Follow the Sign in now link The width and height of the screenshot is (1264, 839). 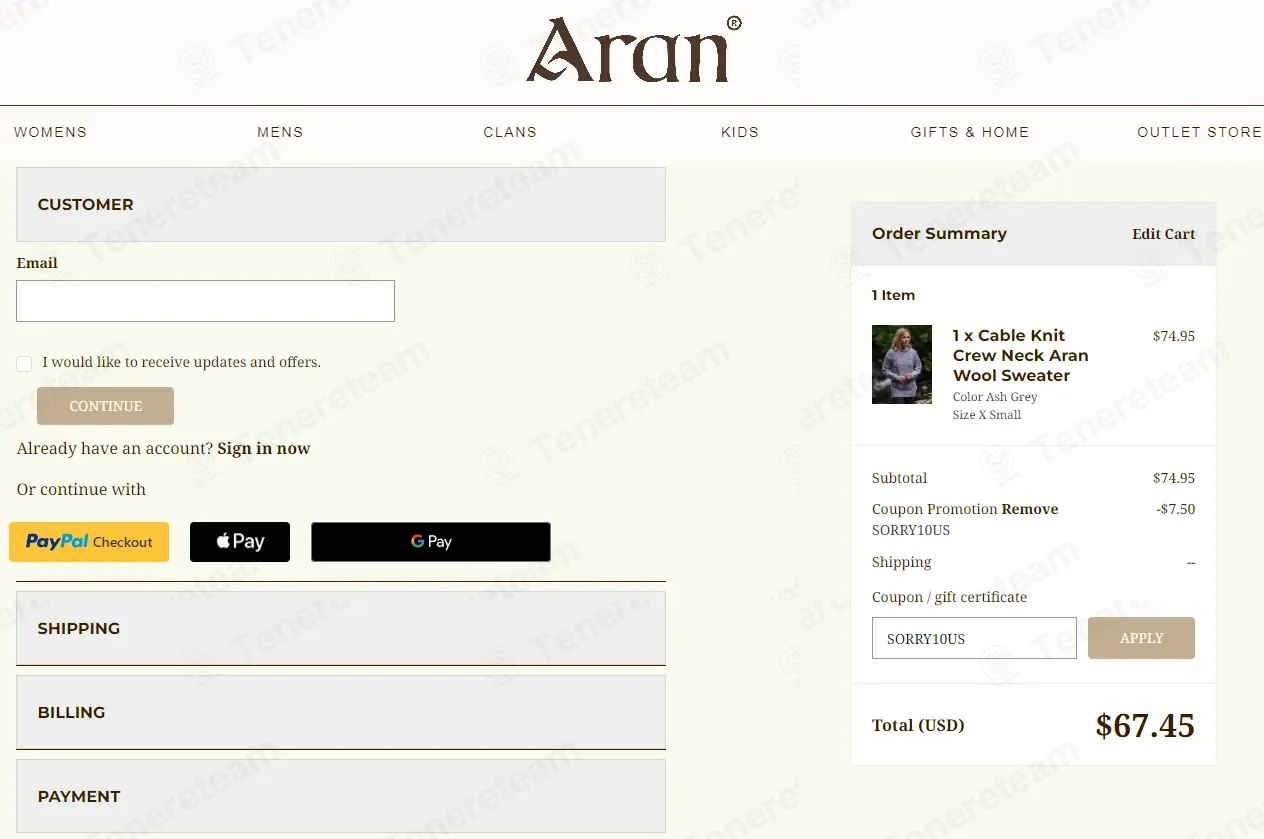click(264, 448)
